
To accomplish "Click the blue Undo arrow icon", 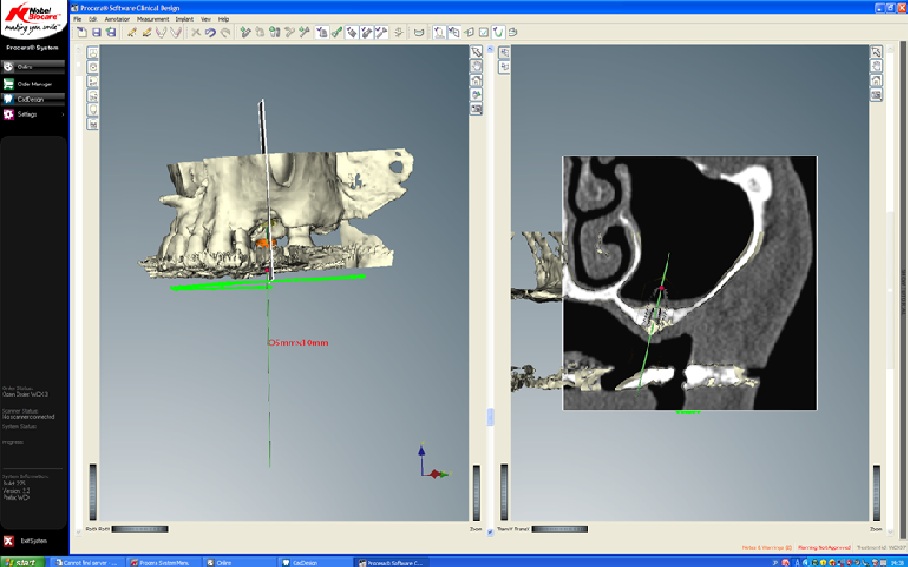I will (x=210, y=32).
